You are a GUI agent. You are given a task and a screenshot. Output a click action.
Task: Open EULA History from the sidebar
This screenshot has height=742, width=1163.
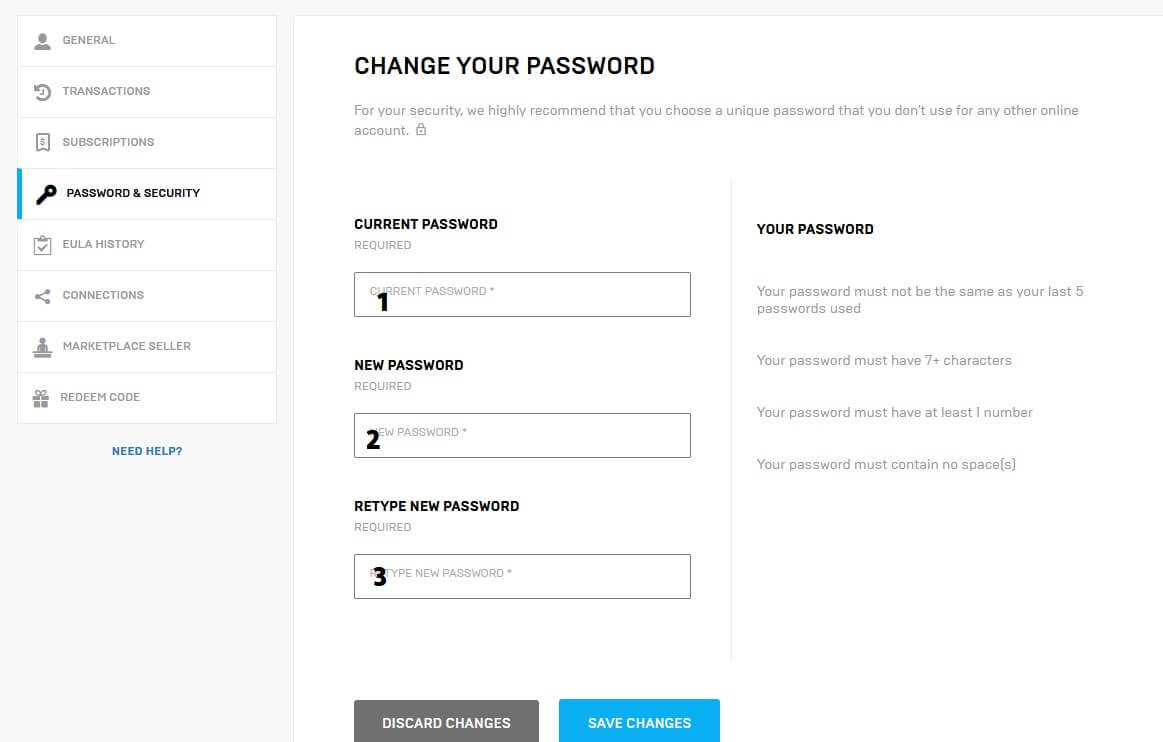[103, 245]
